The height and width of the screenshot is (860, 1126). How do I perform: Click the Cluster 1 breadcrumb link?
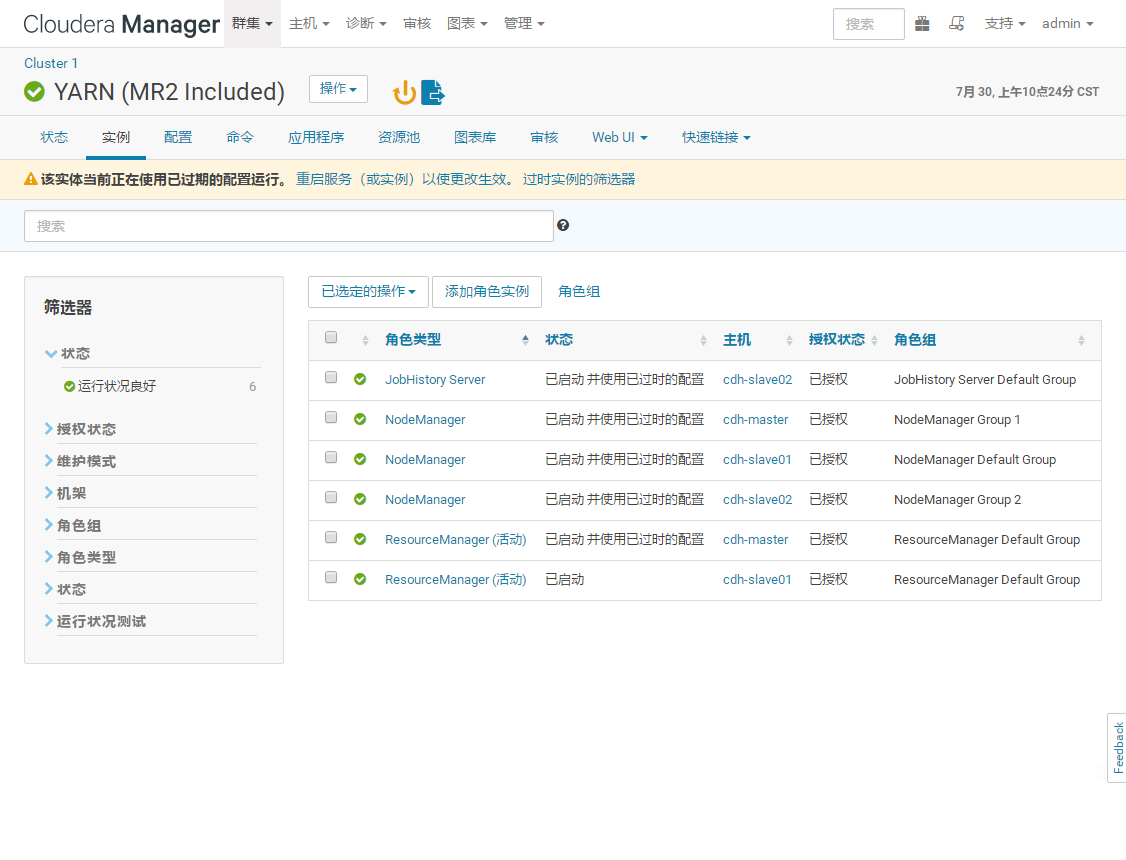point(51,63)
